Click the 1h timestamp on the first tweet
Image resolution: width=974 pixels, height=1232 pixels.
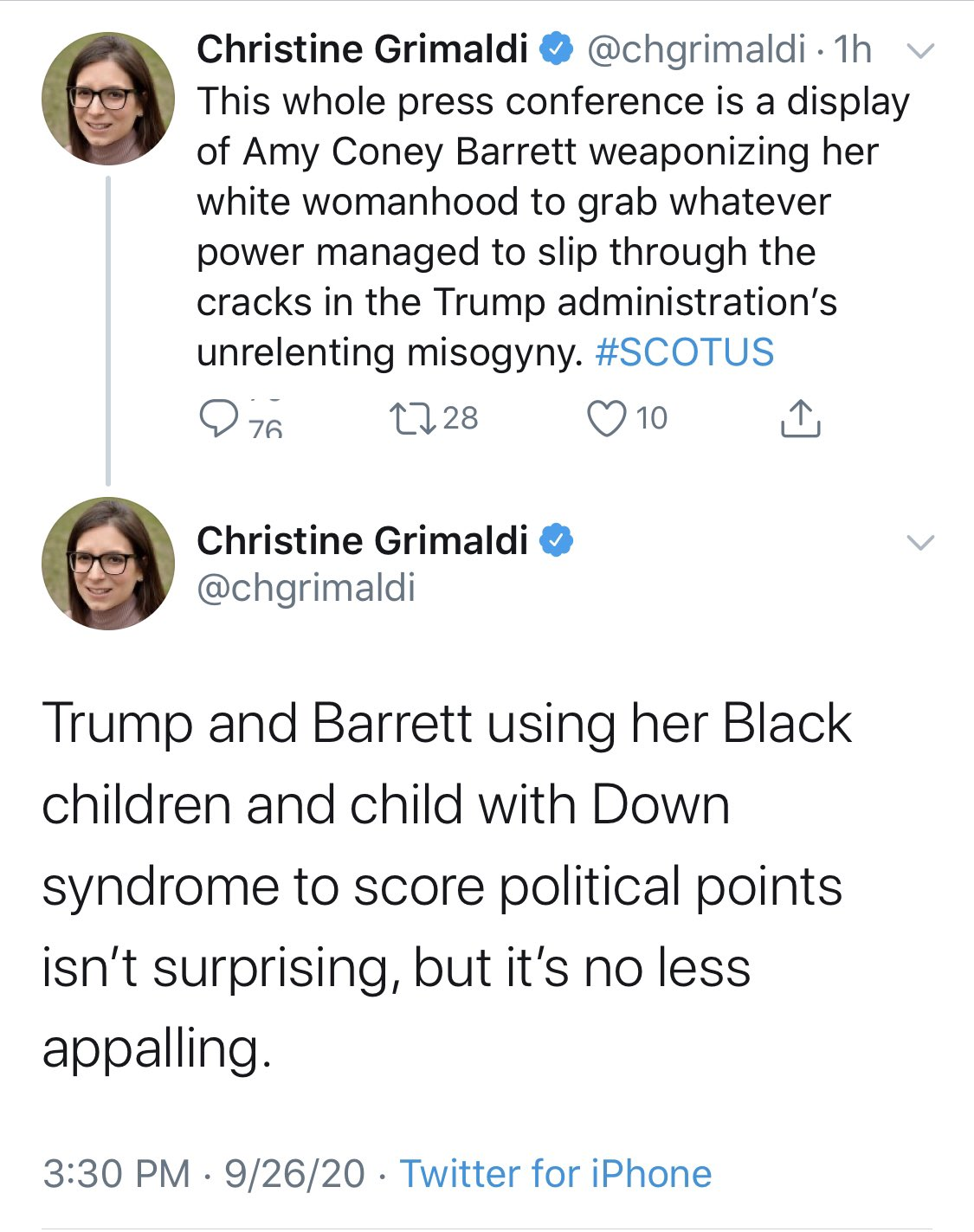(853, 49)
